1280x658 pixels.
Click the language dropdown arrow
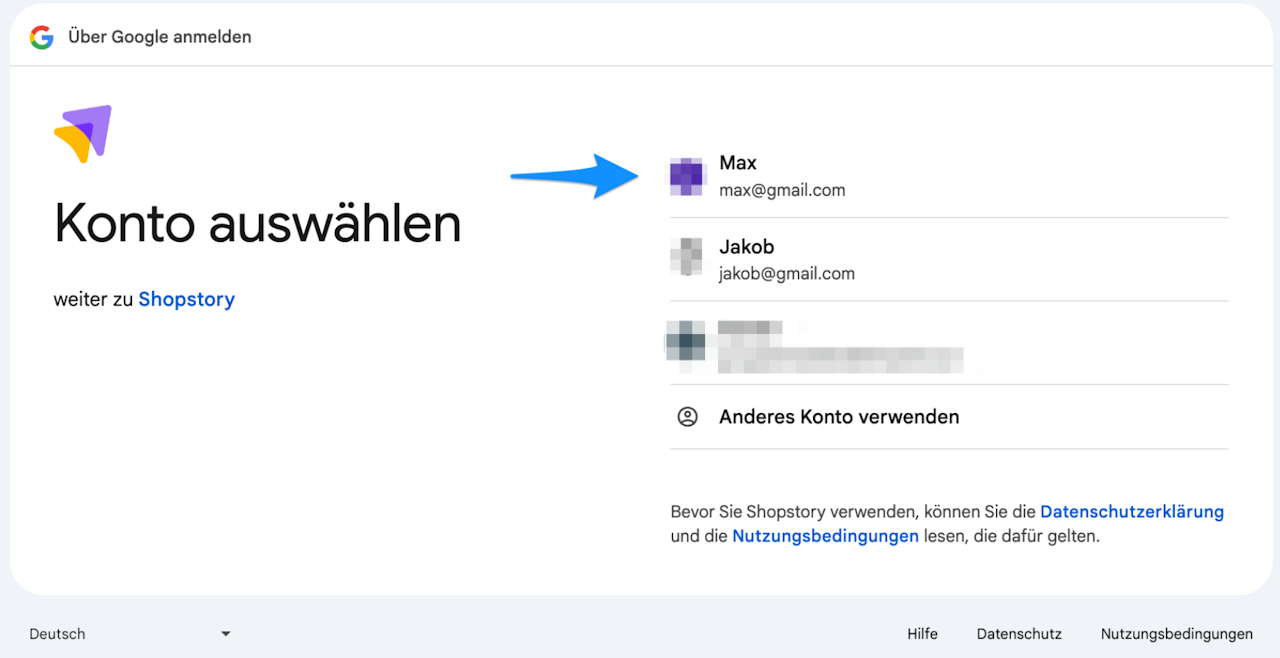point(226,634)
